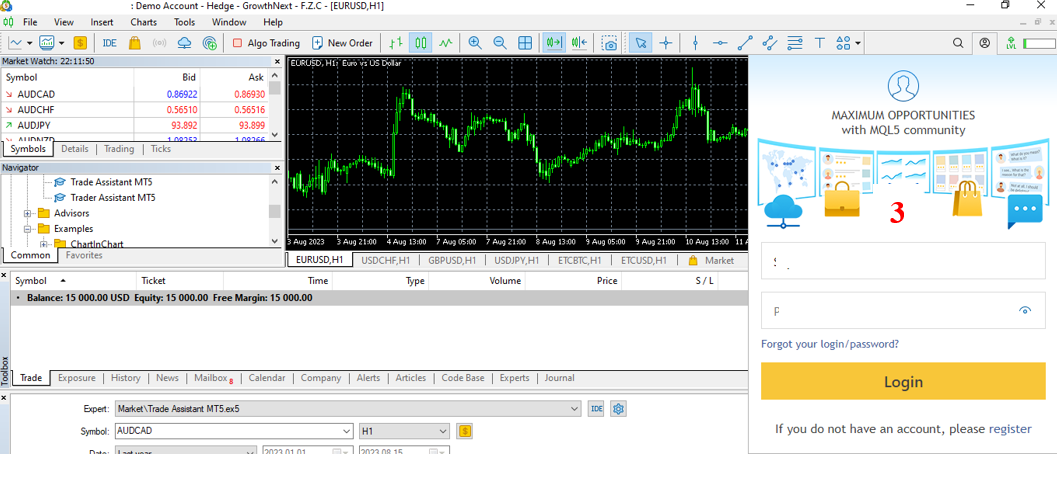Image resolution: width=1057 pixels, height=482 pixels.
Task: Open the H1 timeframe dropdown
Action: (443, 431)
